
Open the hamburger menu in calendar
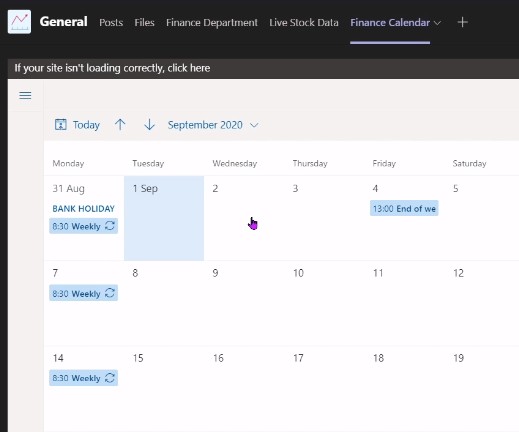[25, 96]
